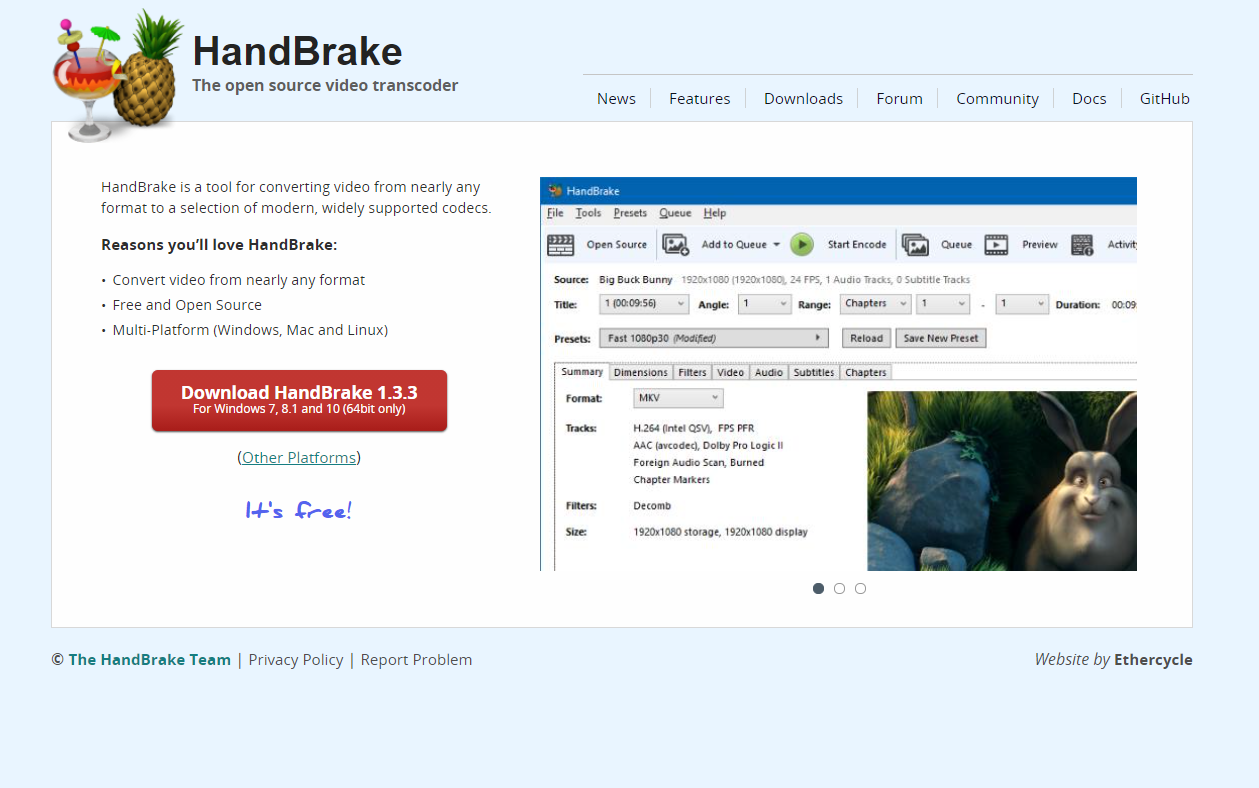Click the HandBrake site title heading
1259x788 pixels.
pyautogui.click(x=297, y=51)
